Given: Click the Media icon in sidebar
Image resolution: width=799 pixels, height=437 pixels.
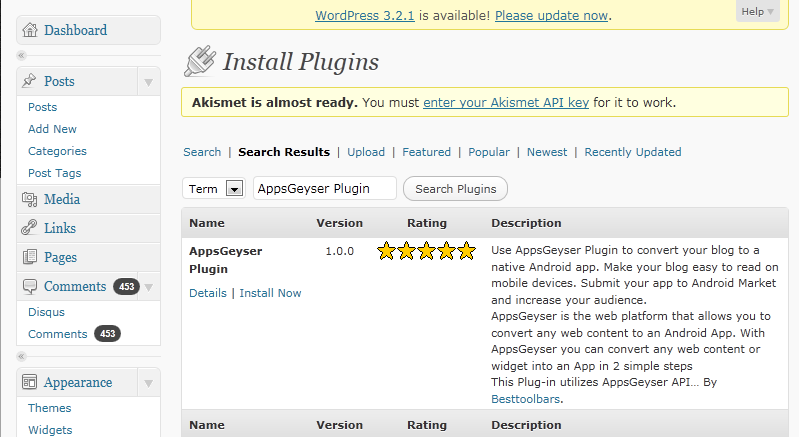Looking at the screenshot, I should [x=30, y=199].
